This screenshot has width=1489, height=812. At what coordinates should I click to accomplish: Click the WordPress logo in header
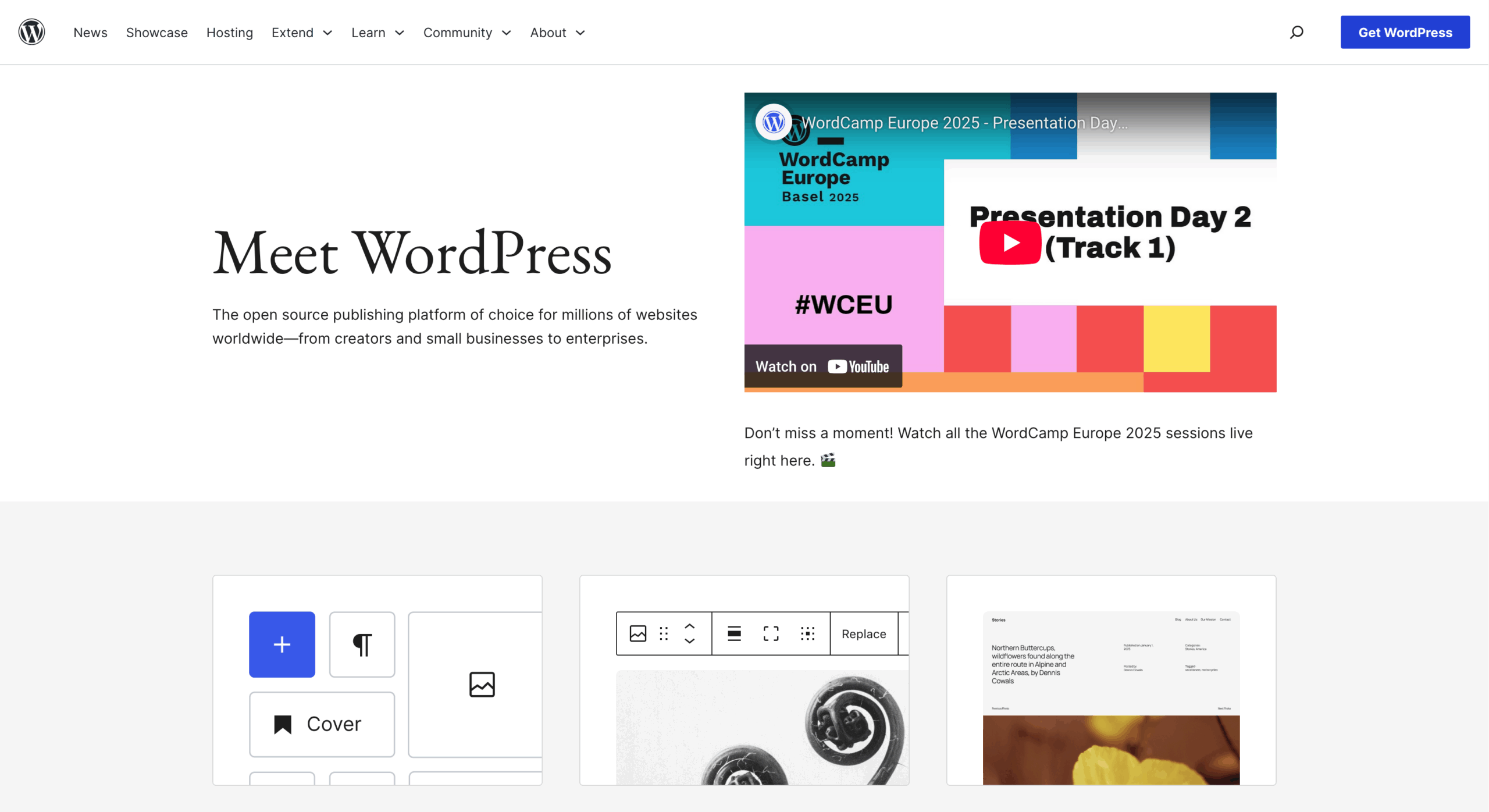(x=31, y=32)
